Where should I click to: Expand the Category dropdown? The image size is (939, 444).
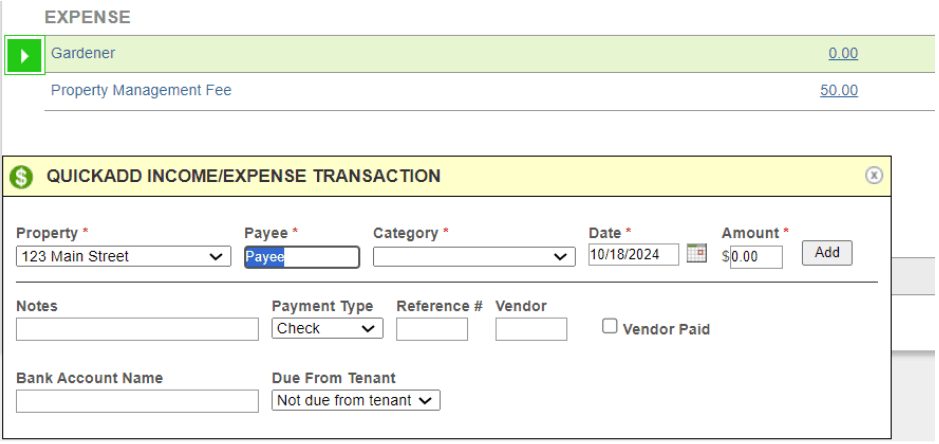[474, 257]
